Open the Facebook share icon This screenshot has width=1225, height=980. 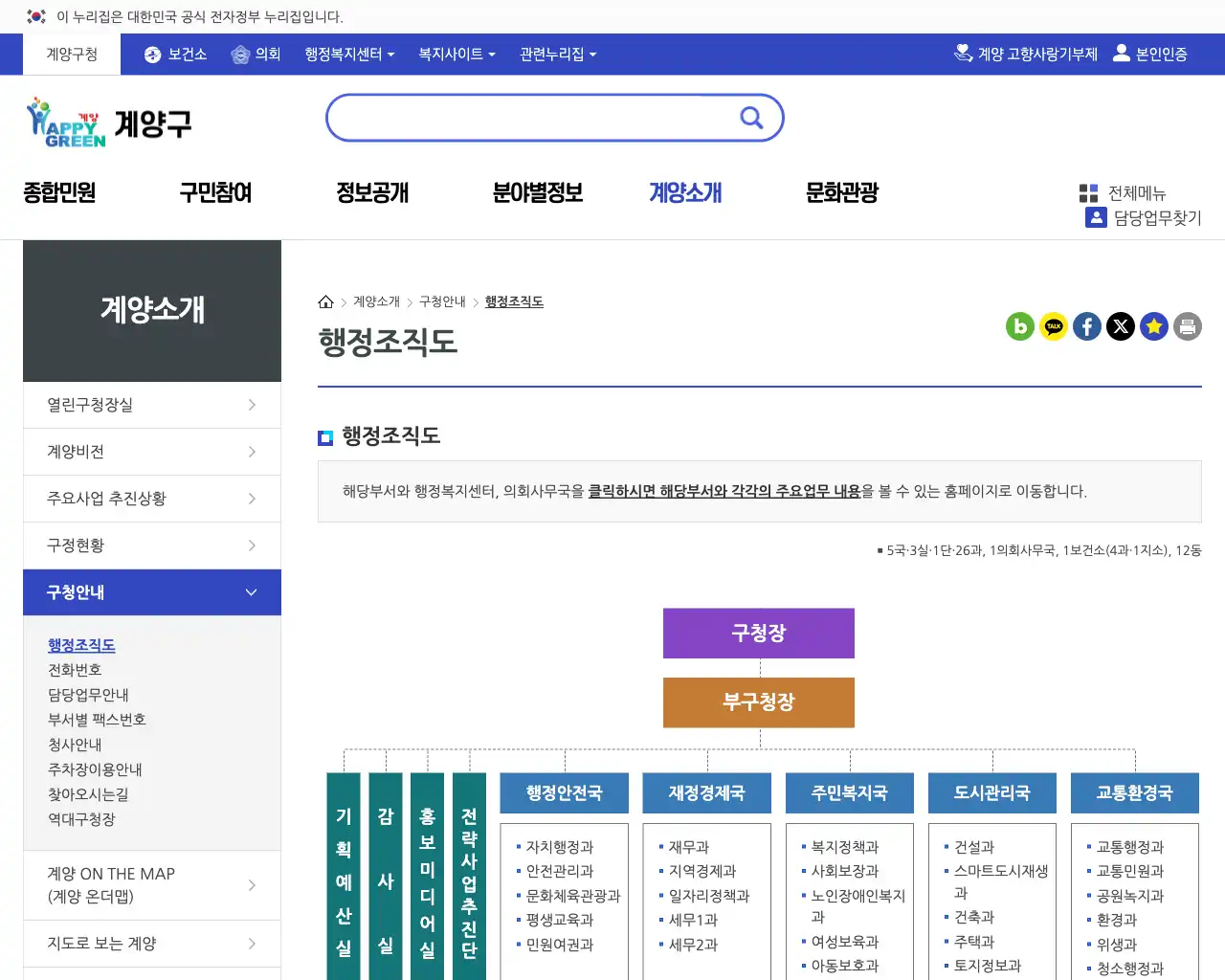click(1087, 326)
